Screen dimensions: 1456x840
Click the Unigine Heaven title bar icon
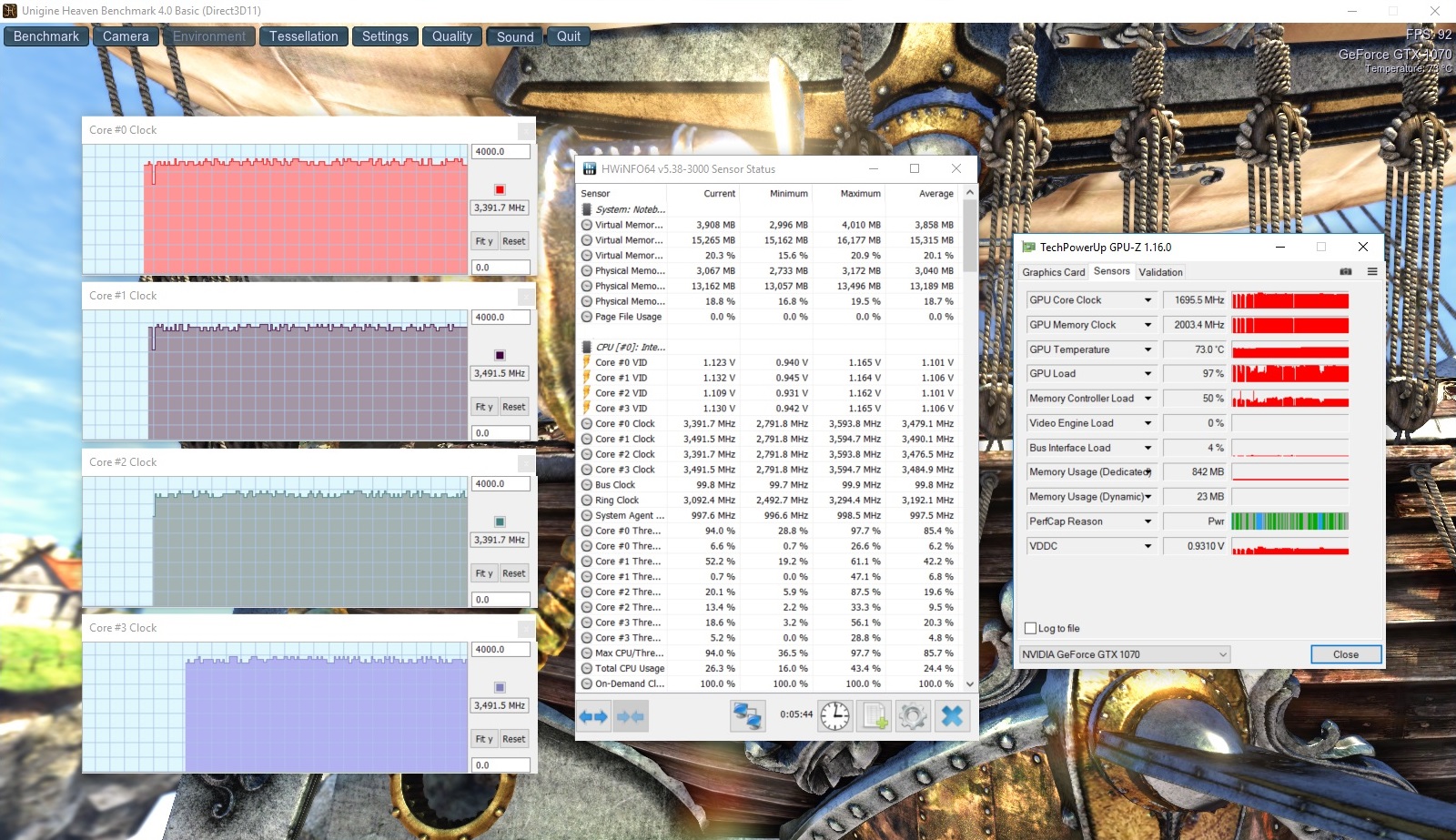point(10,11)
